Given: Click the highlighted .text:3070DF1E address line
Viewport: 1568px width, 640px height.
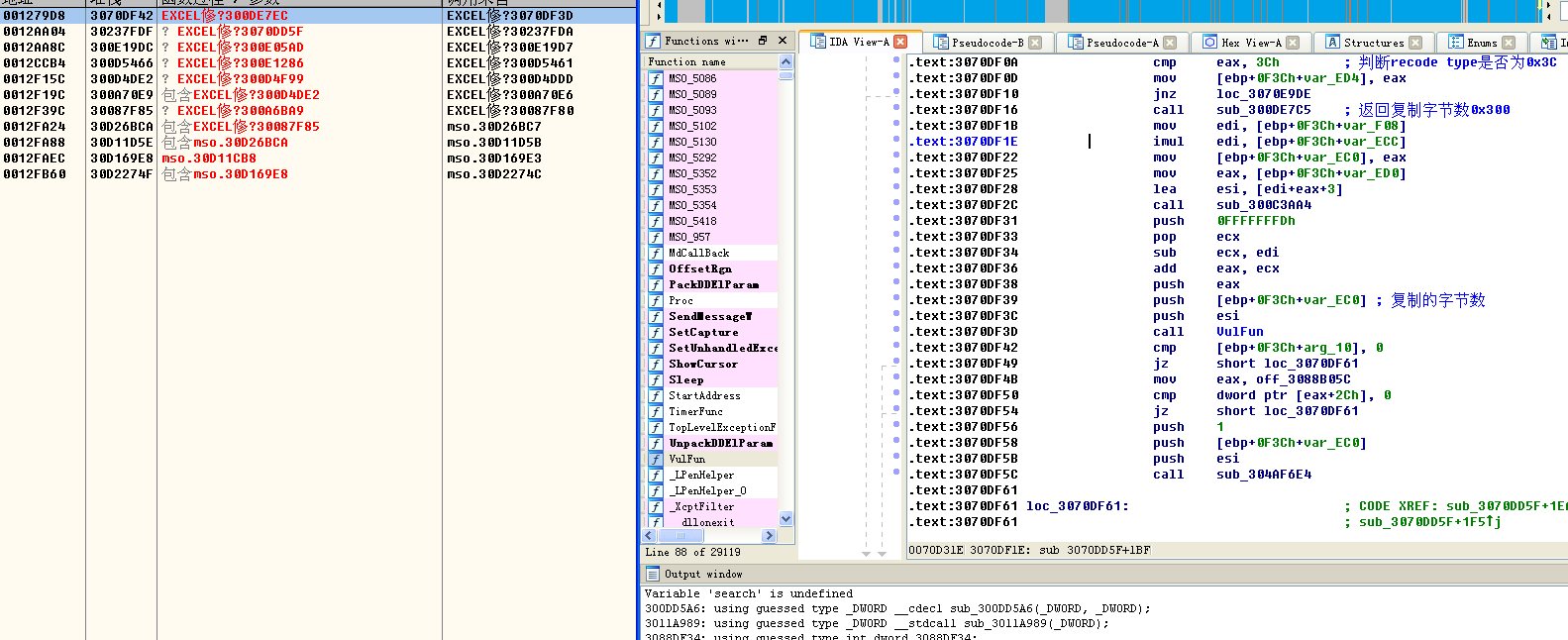Looking at the screenshot, I should [x=965, y=142].
